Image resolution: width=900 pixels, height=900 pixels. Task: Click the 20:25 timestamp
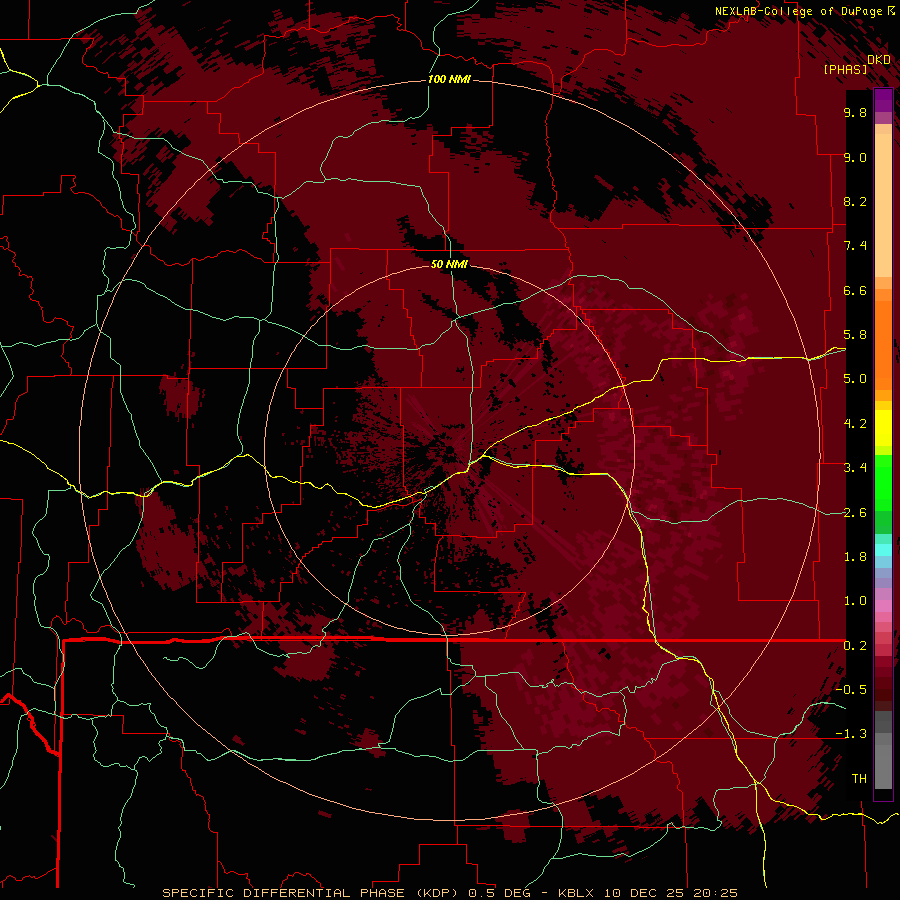click(717, 893)
